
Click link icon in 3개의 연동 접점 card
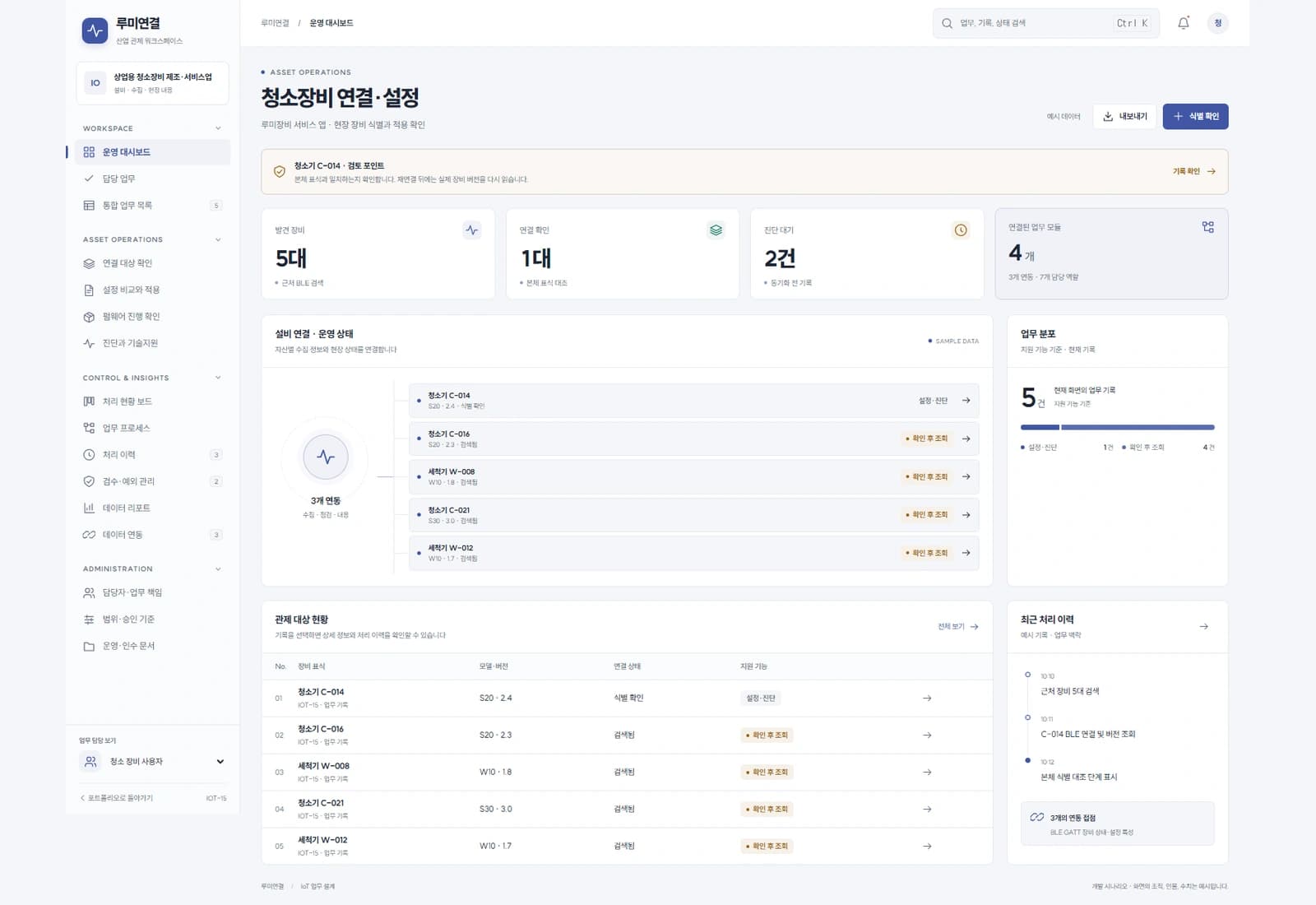point(1037,817)
